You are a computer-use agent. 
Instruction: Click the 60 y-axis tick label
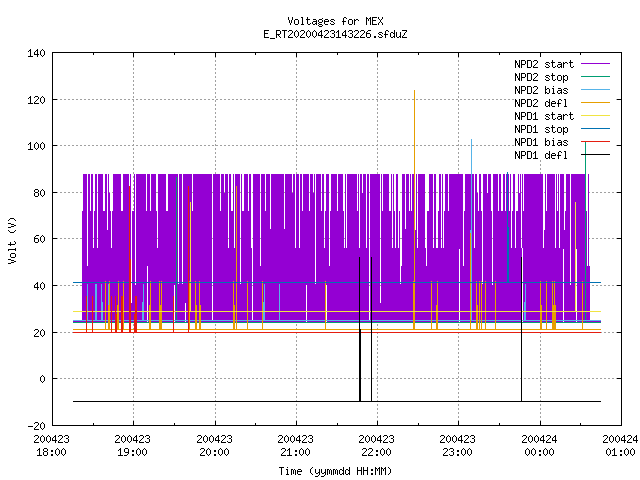click(x=40, y=239)
